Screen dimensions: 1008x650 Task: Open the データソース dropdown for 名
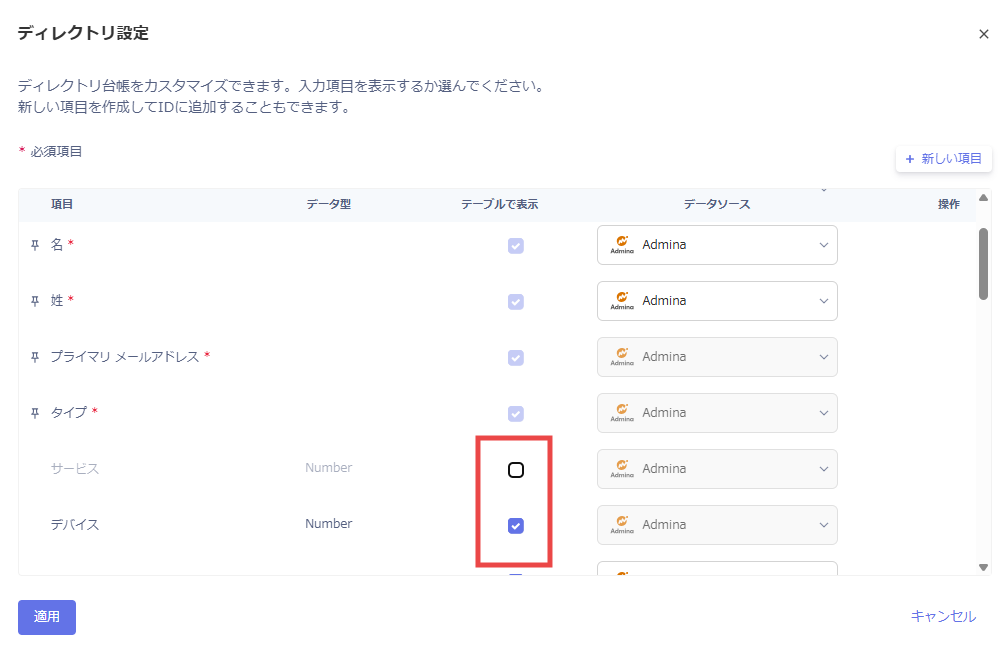click(717, 245)
